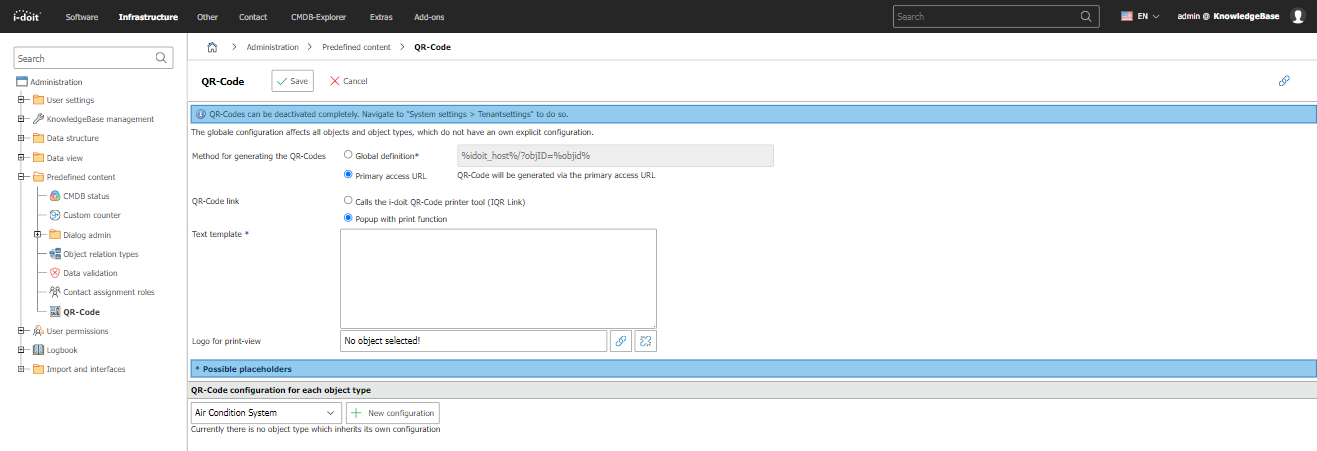Select Global definition radio button
Screen dimensions: 1317x451
(x=348, y=155)
